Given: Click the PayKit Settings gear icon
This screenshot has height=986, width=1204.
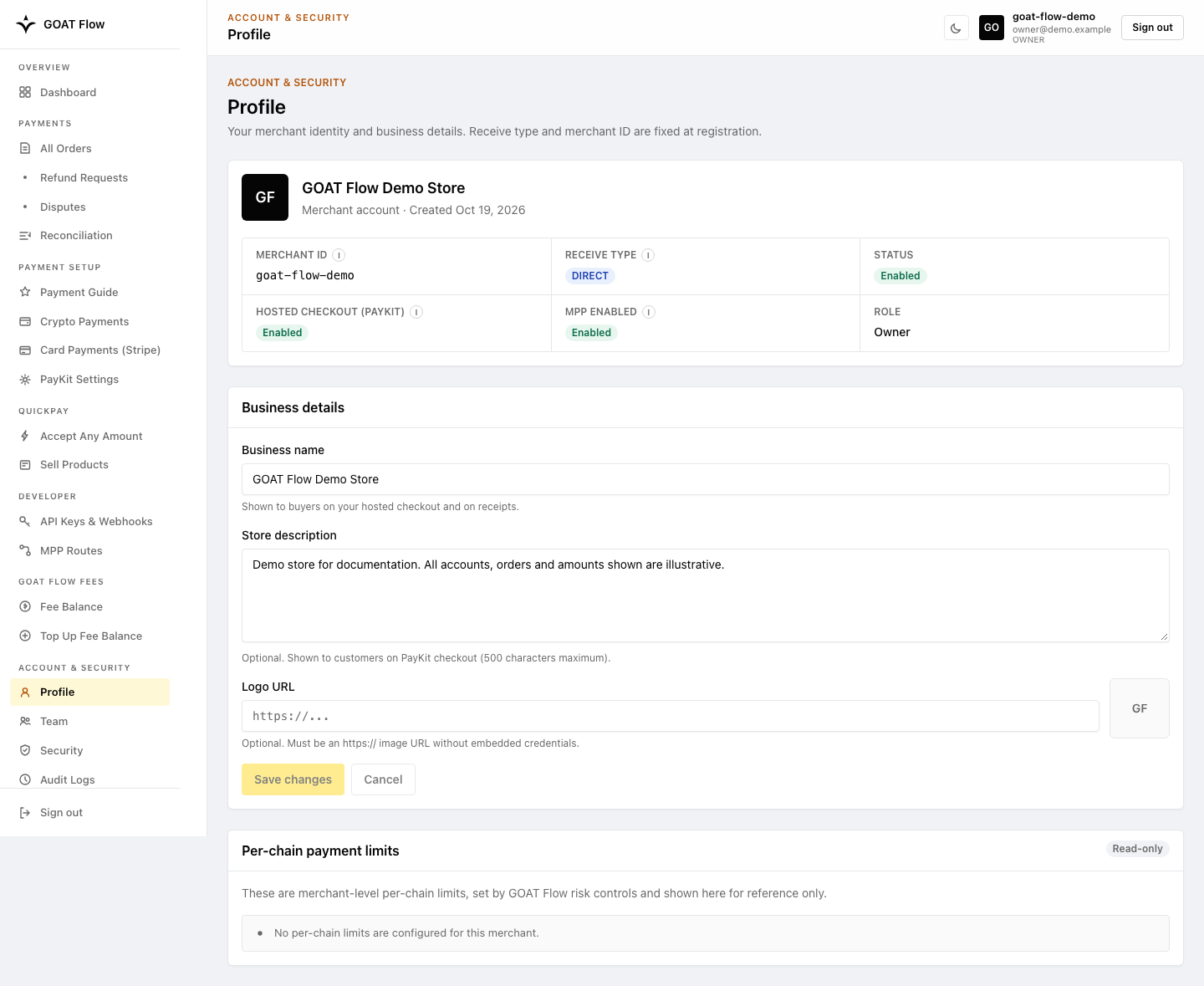Looking at the screenshot, I should 25,380.
